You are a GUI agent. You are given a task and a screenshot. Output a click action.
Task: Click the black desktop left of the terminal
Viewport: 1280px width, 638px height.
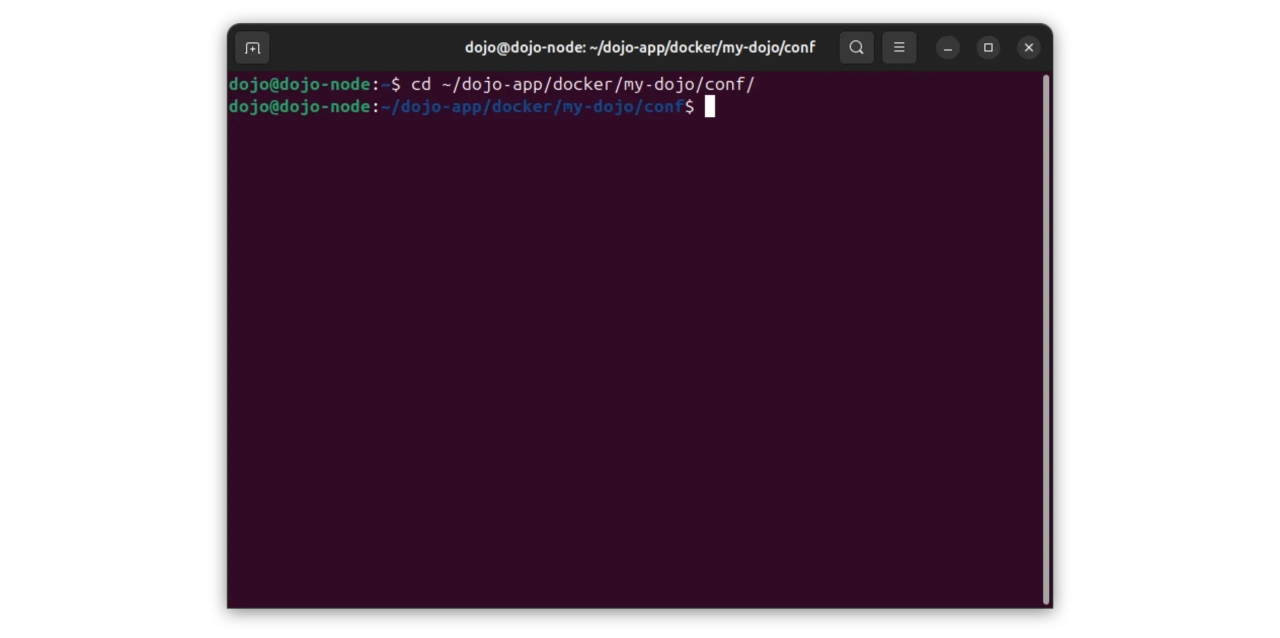110,320
